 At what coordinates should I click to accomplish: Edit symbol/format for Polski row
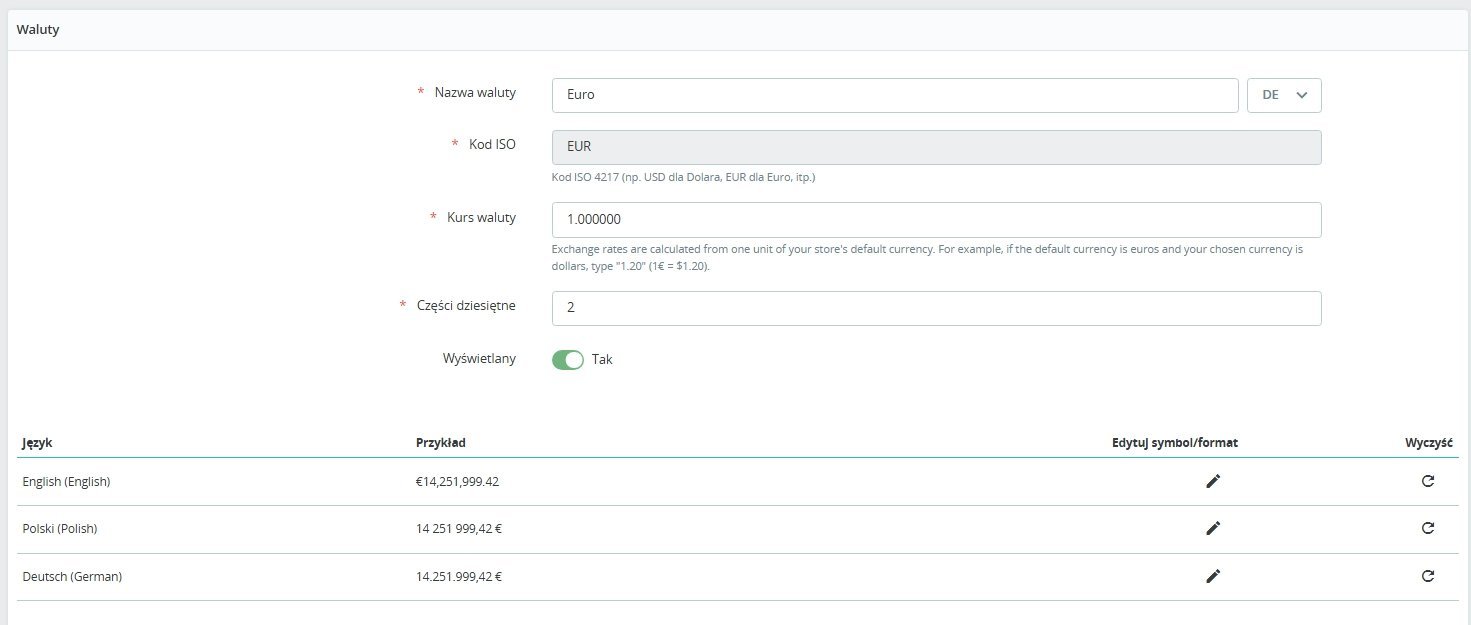pyautogui.click(x=1213, y=528)
